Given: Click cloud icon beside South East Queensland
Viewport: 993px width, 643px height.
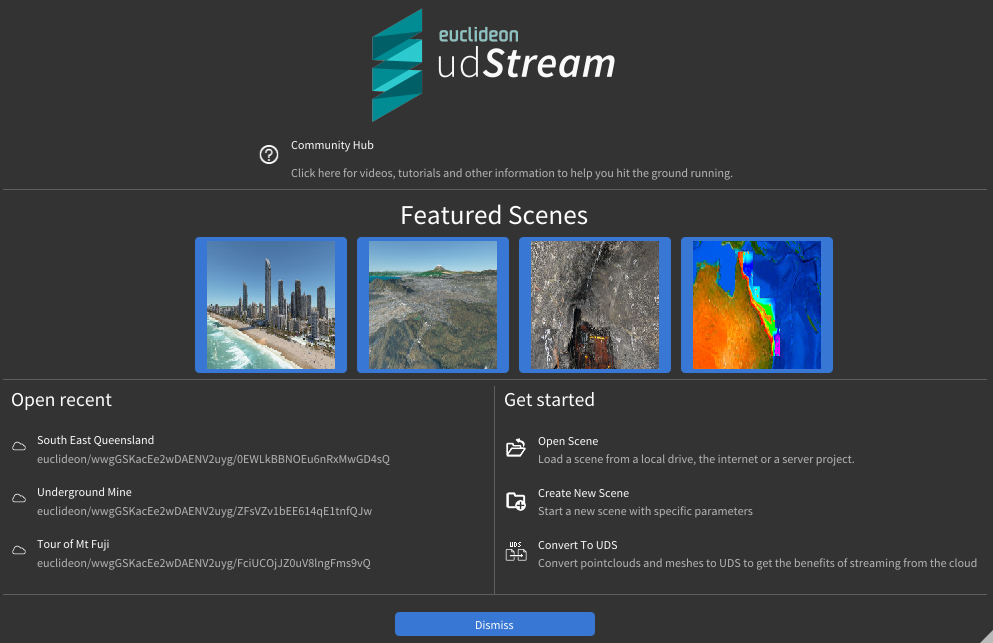Looking at the screenshot, I should tap(19, 447).
